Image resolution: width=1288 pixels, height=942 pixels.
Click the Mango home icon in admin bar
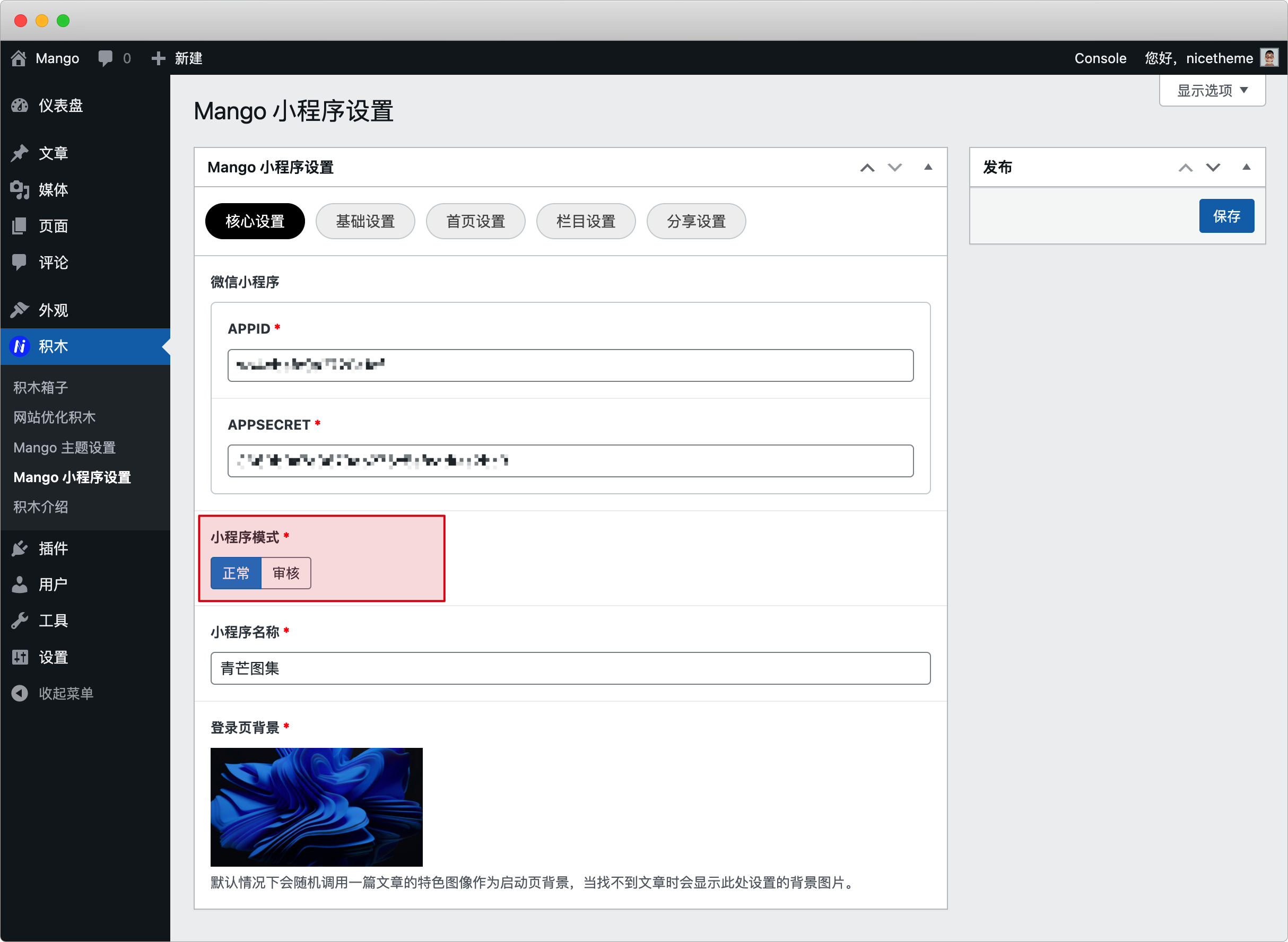(x=19, y=58)
